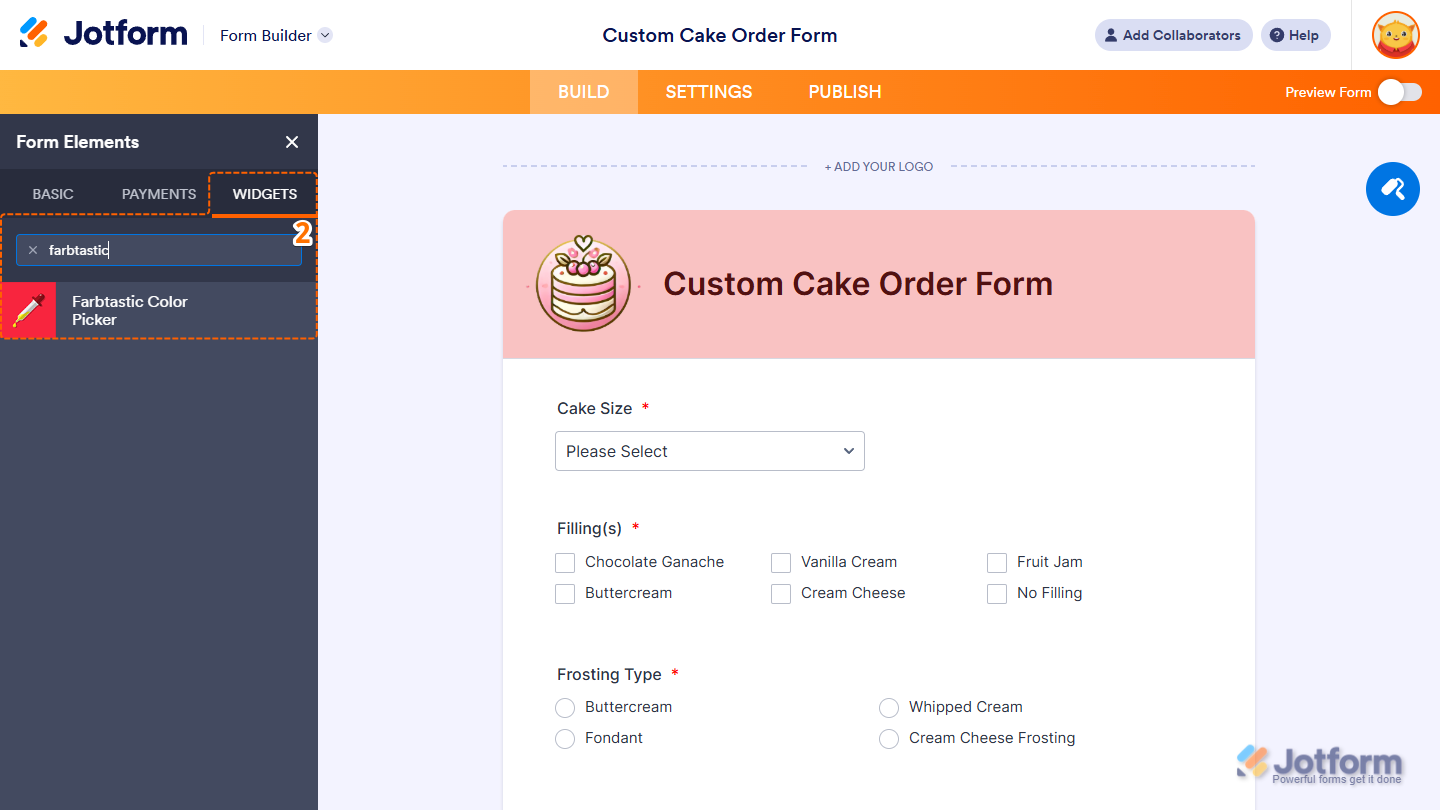Click the cake logo image in the form header

coord(584,284)
